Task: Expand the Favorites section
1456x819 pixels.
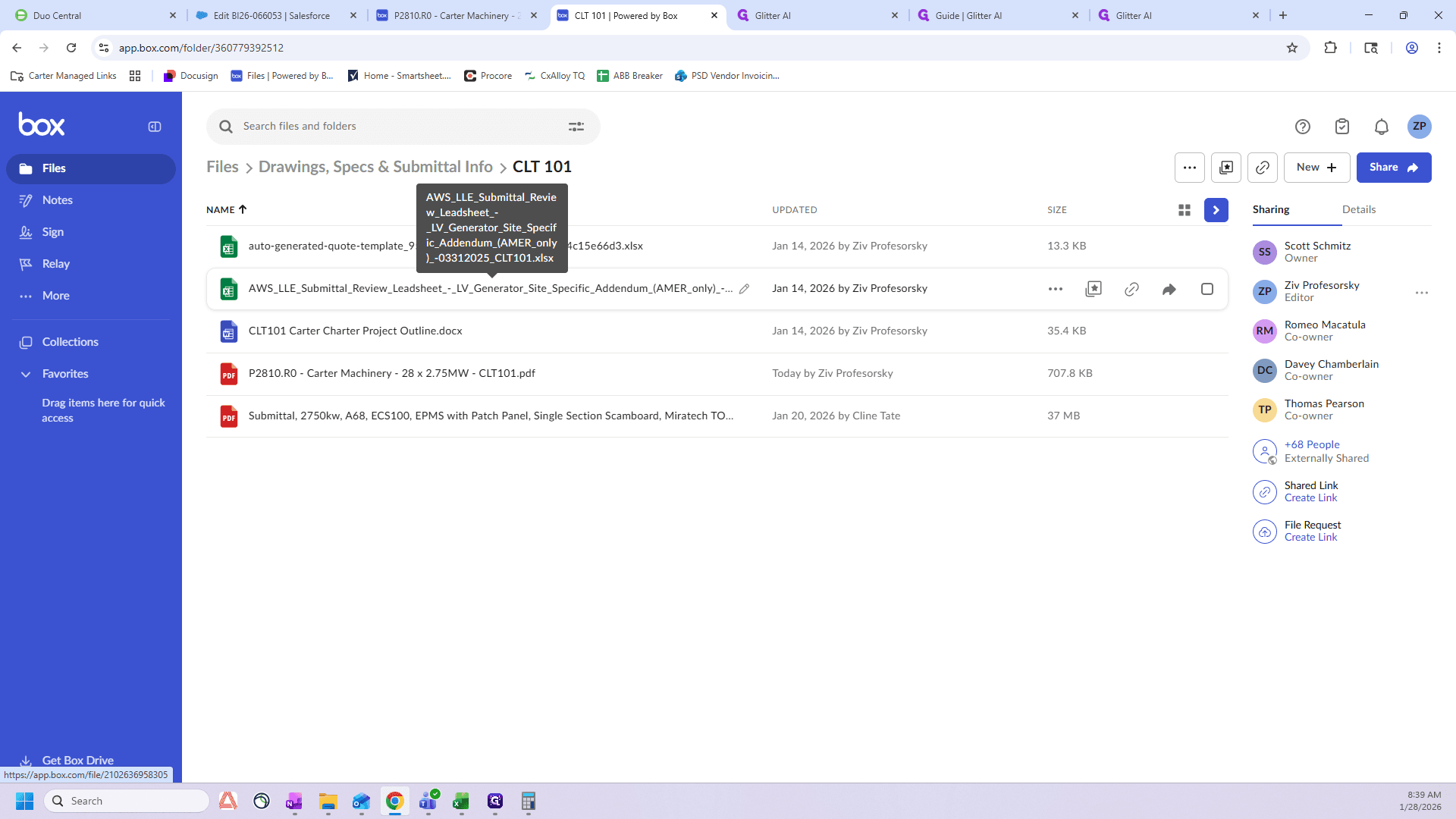Action: pos(26,374)
